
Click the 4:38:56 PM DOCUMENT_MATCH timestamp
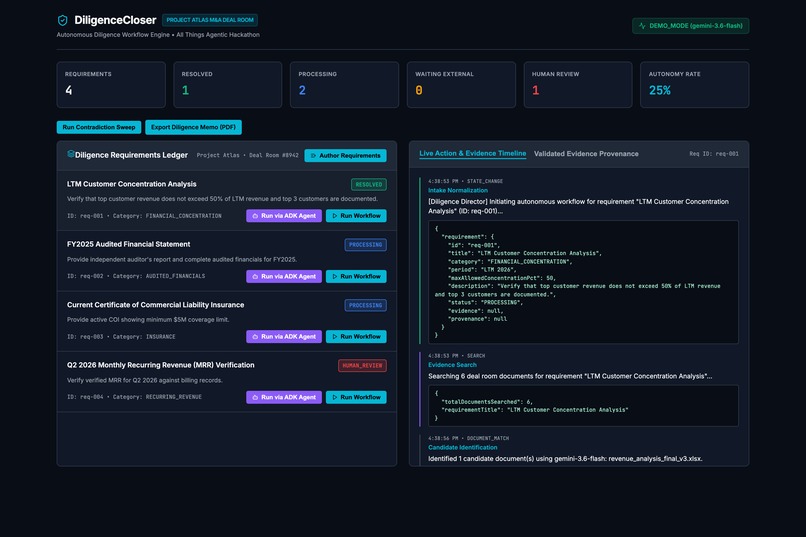468,438
